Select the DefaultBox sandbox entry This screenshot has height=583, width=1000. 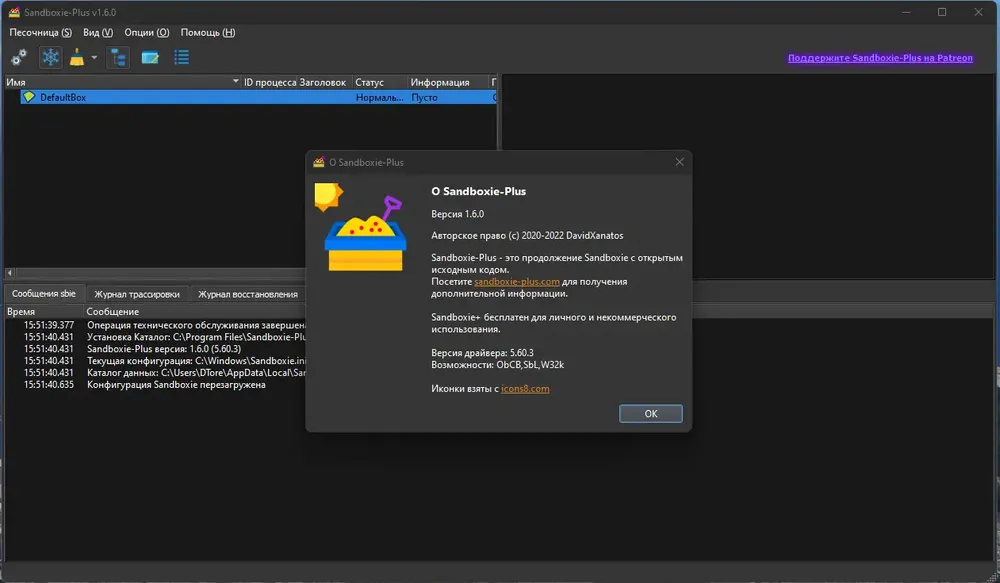pyautogui.click(x=250, y=97)
